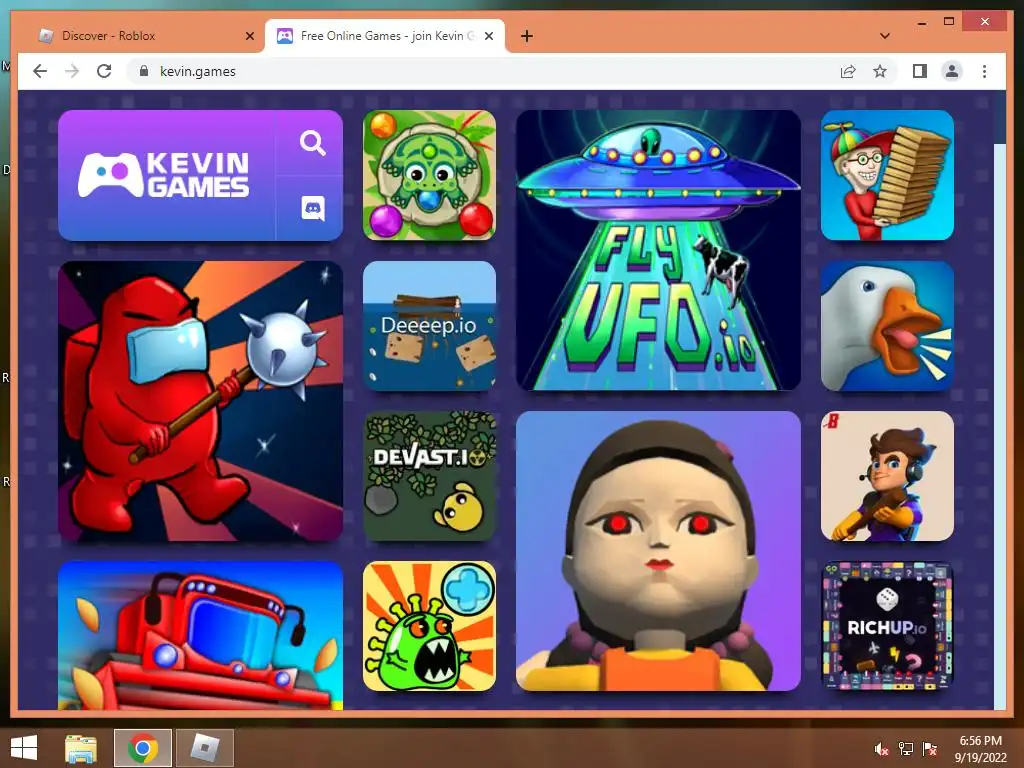Image resolution: width=1024 pixels, height=768 pixels.
Task: Open the Fly UFO.io game
Action: [x=658, y=250]
